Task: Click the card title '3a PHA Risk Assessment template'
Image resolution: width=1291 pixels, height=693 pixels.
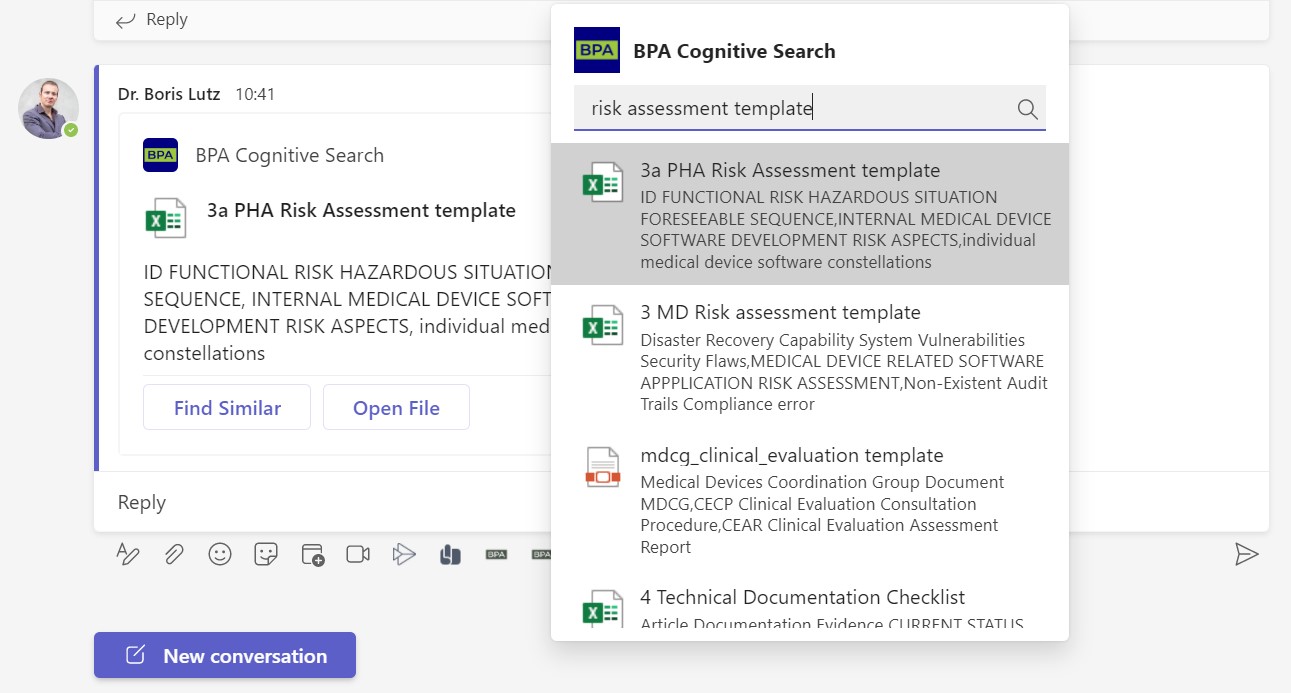Action: 361,210
